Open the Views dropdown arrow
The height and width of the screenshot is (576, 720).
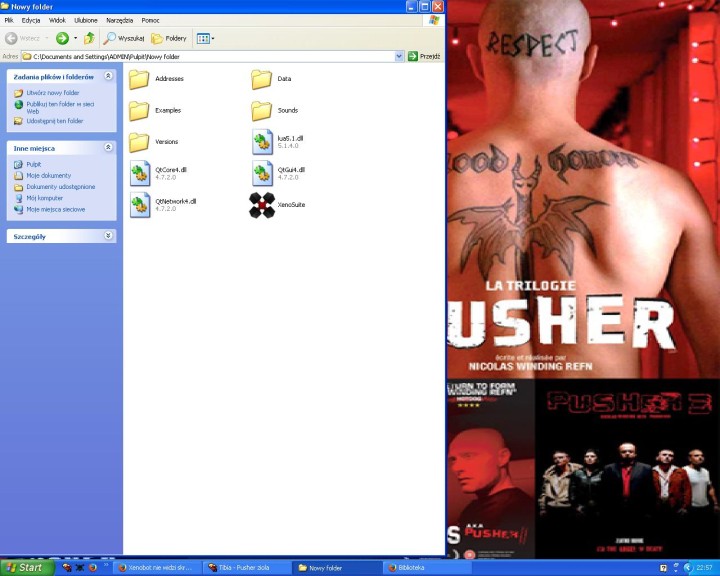tap(213, 39)
